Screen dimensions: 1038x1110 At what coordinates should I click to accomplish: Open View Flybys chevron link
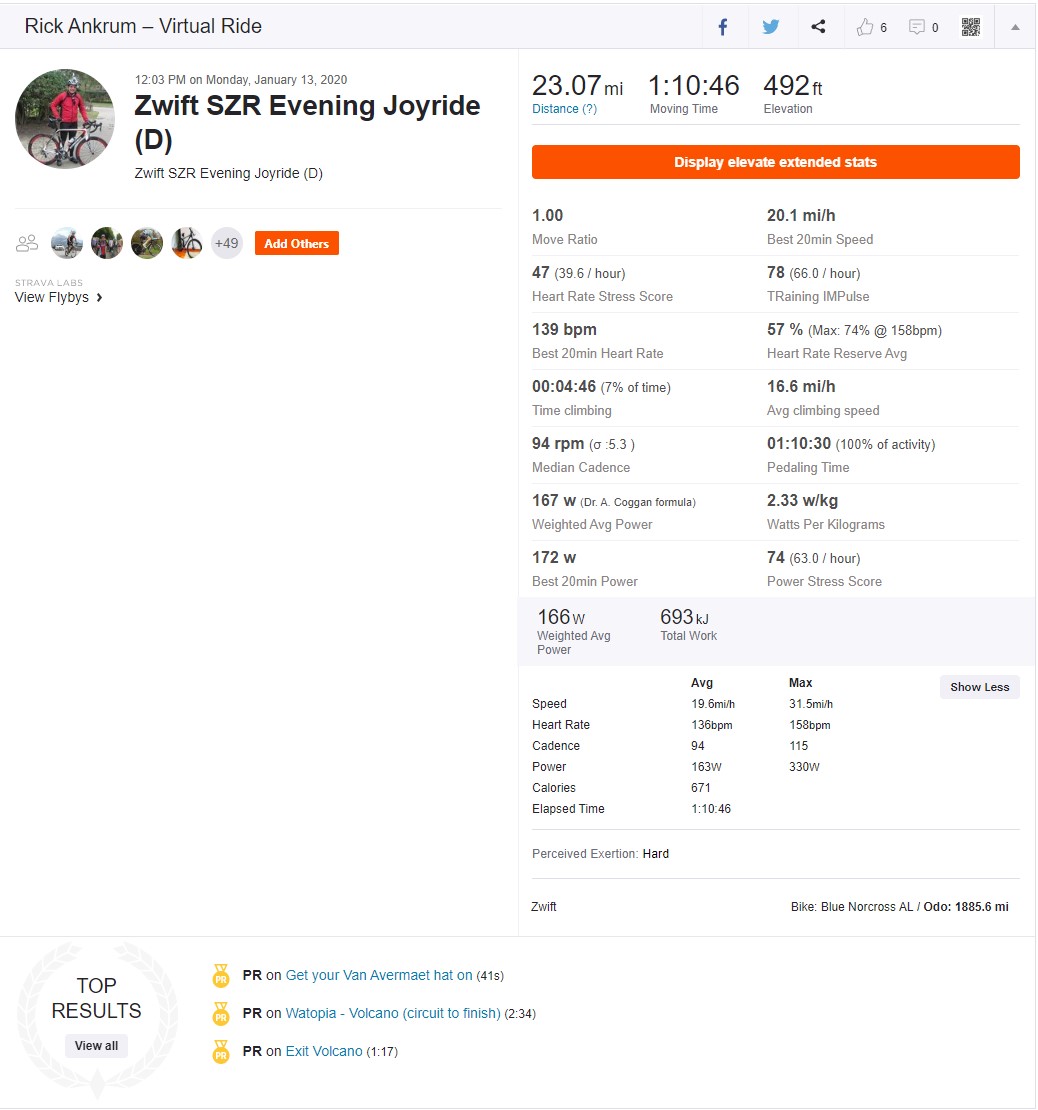click(x=59, y=297)
